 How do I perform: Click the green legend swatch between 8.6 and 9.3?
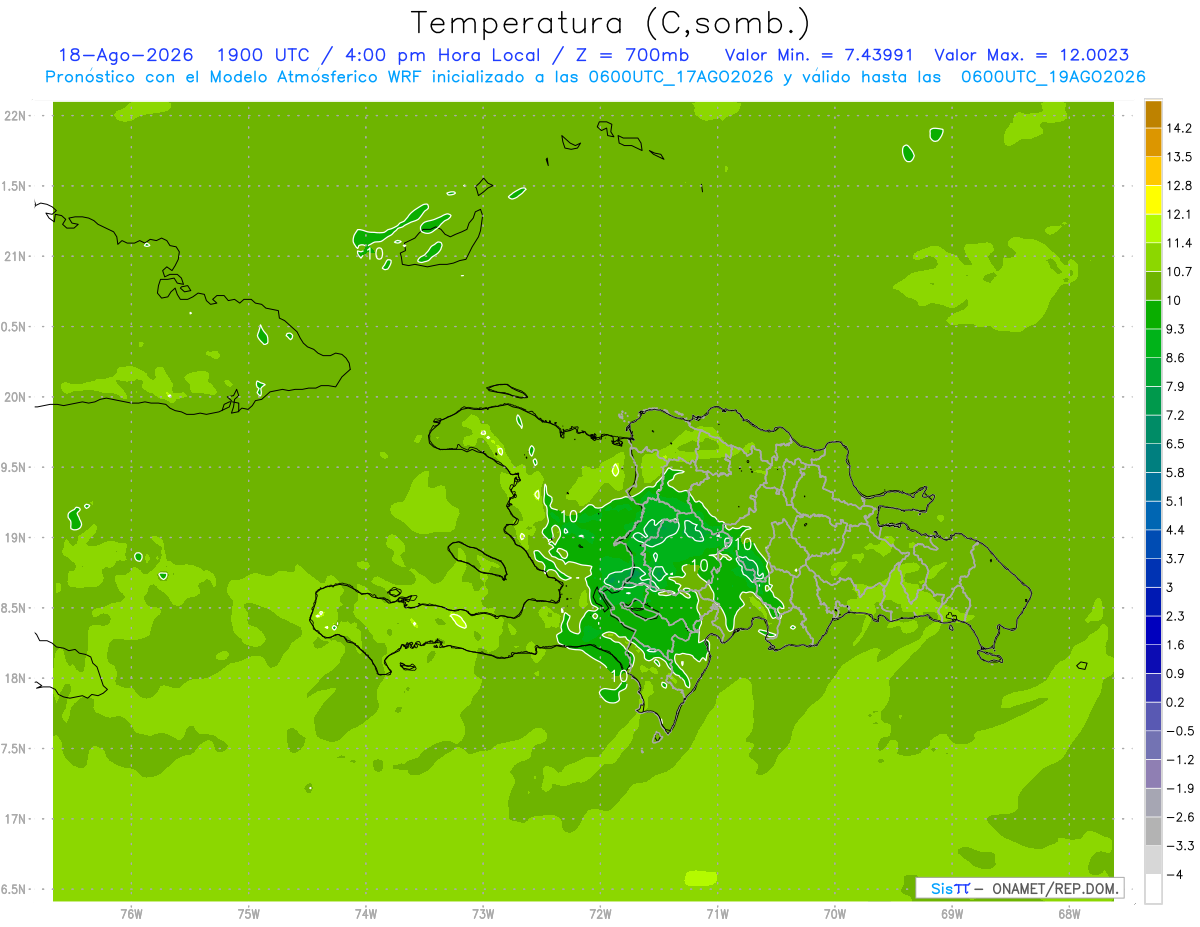coord(1153,344)
